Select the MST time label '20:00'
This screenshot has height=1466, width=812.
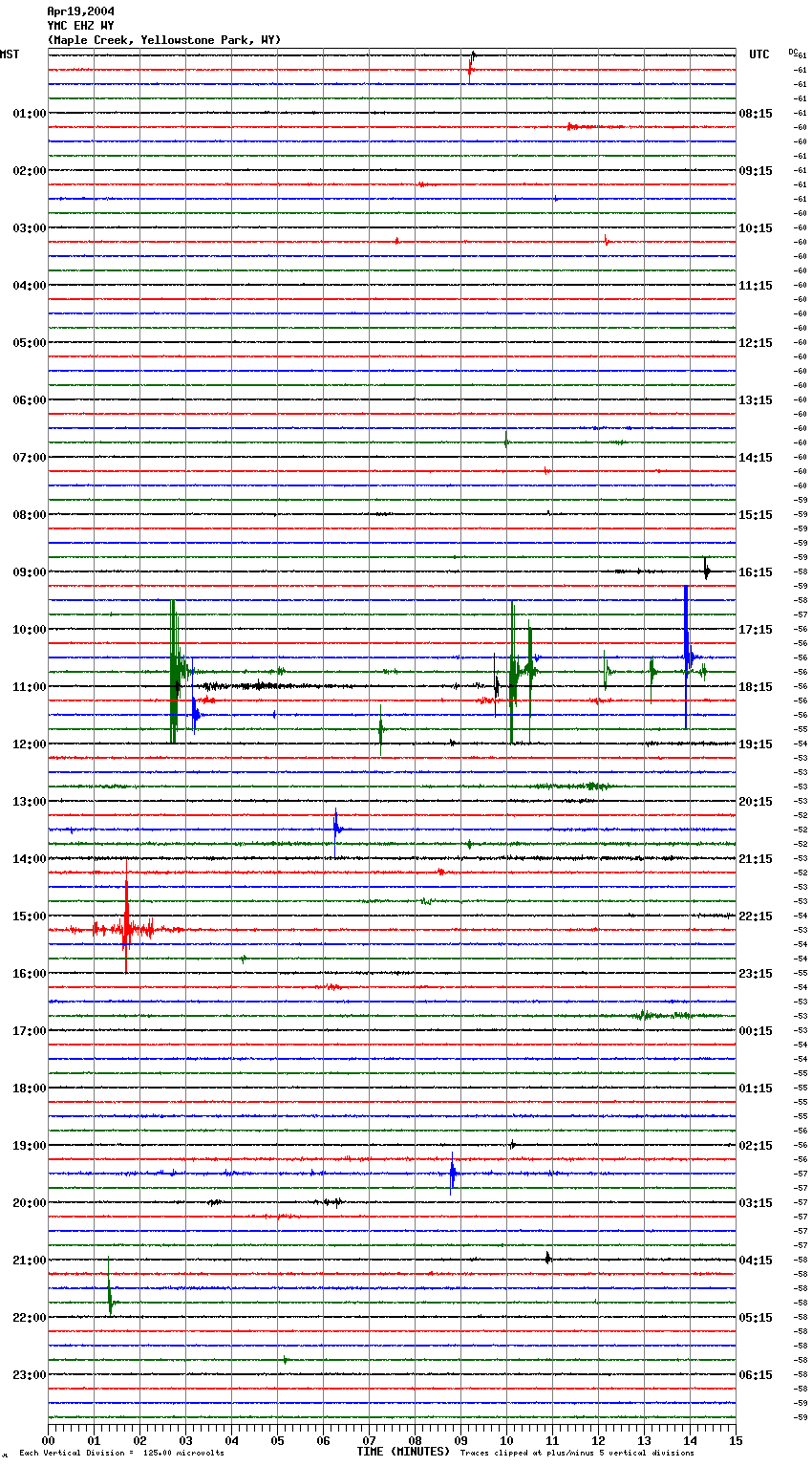pyautogui.click(x=30, y=1203)
